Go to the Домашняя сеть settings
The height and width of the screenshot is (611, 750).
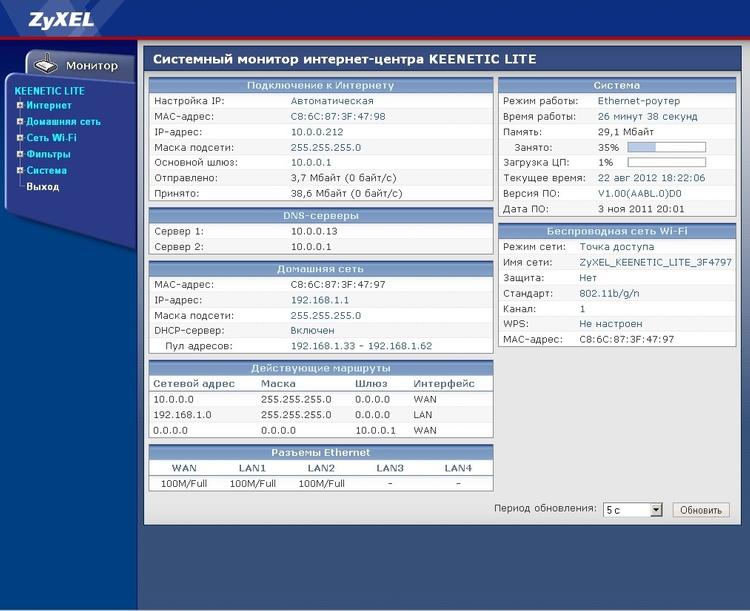pos(63,121)
